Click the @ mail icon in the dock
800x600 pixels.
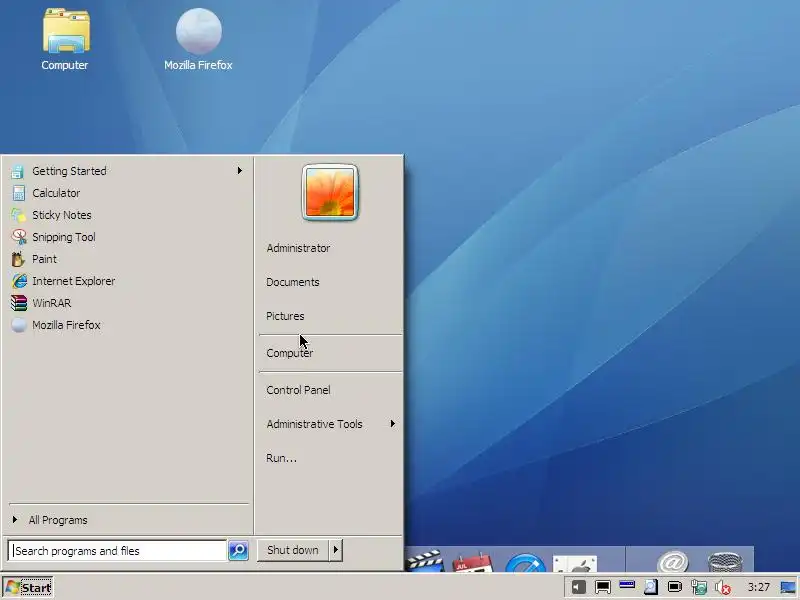point(673,562)
